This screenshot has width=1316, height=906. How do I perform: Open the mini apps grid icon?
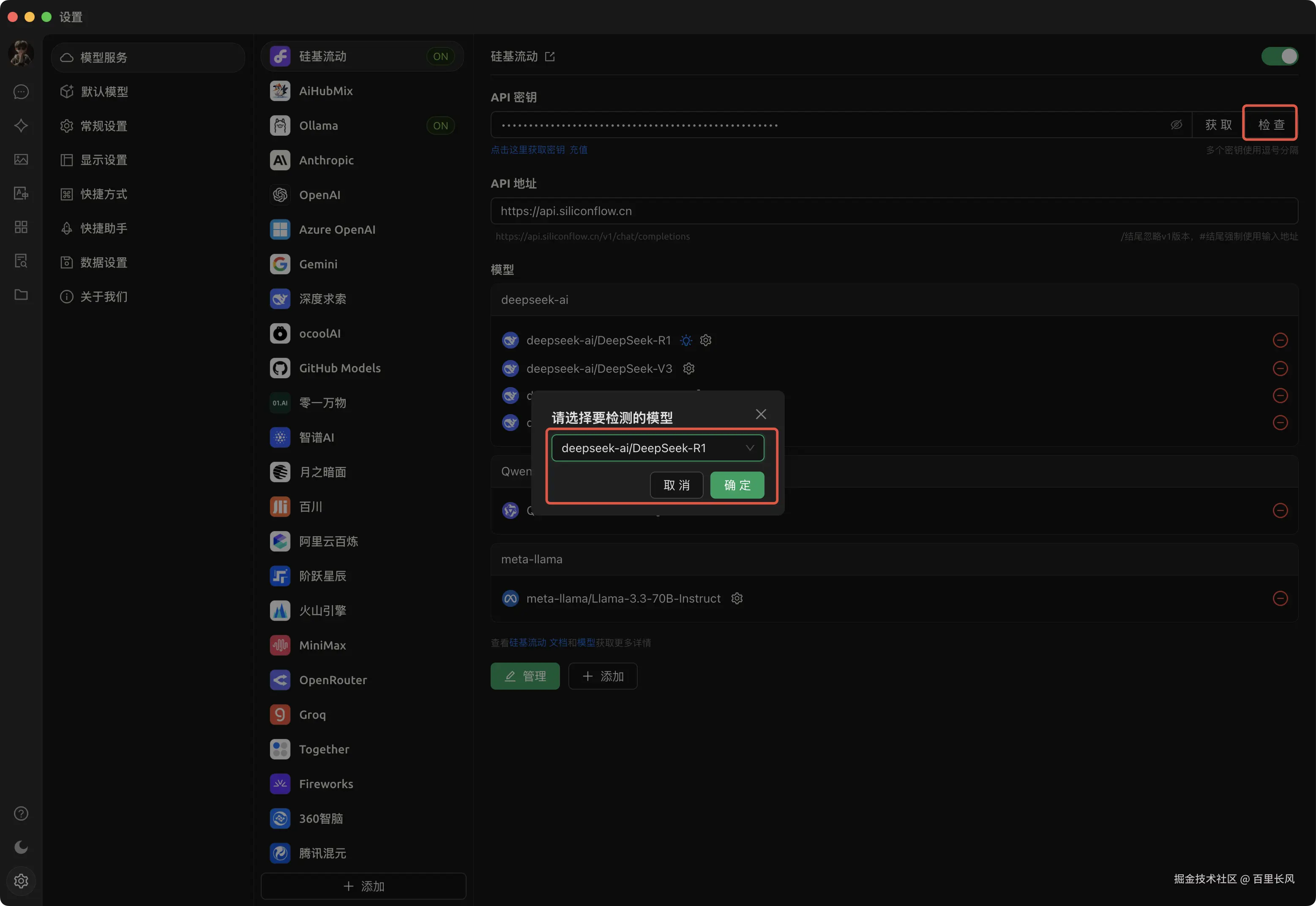pos(21,227)
